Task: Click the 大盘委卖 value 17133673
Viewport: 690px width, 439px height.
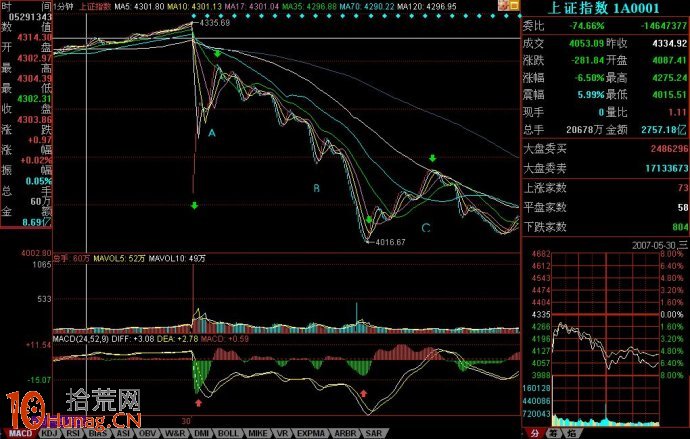Action: (666, 168)
